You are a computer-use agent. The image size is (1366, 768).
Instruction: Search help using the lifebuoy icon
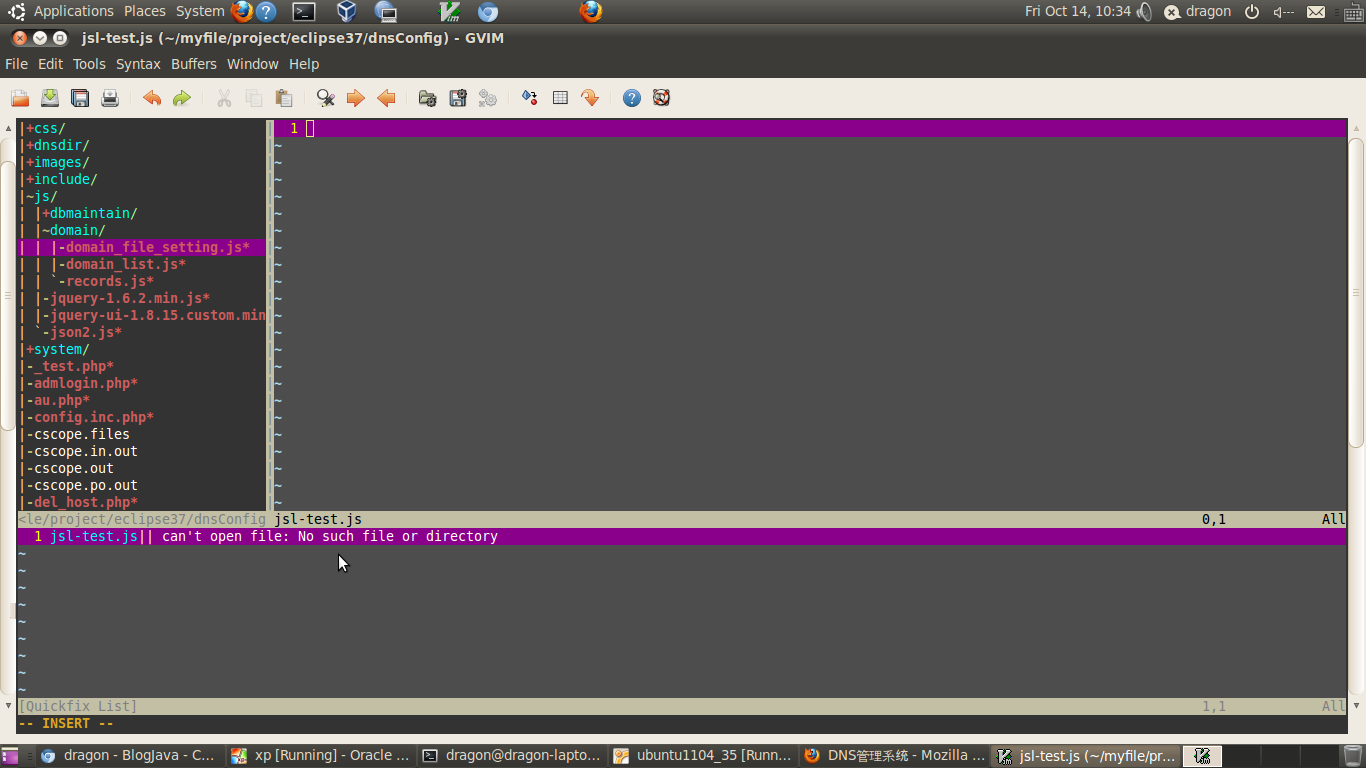tap(661, 98)
